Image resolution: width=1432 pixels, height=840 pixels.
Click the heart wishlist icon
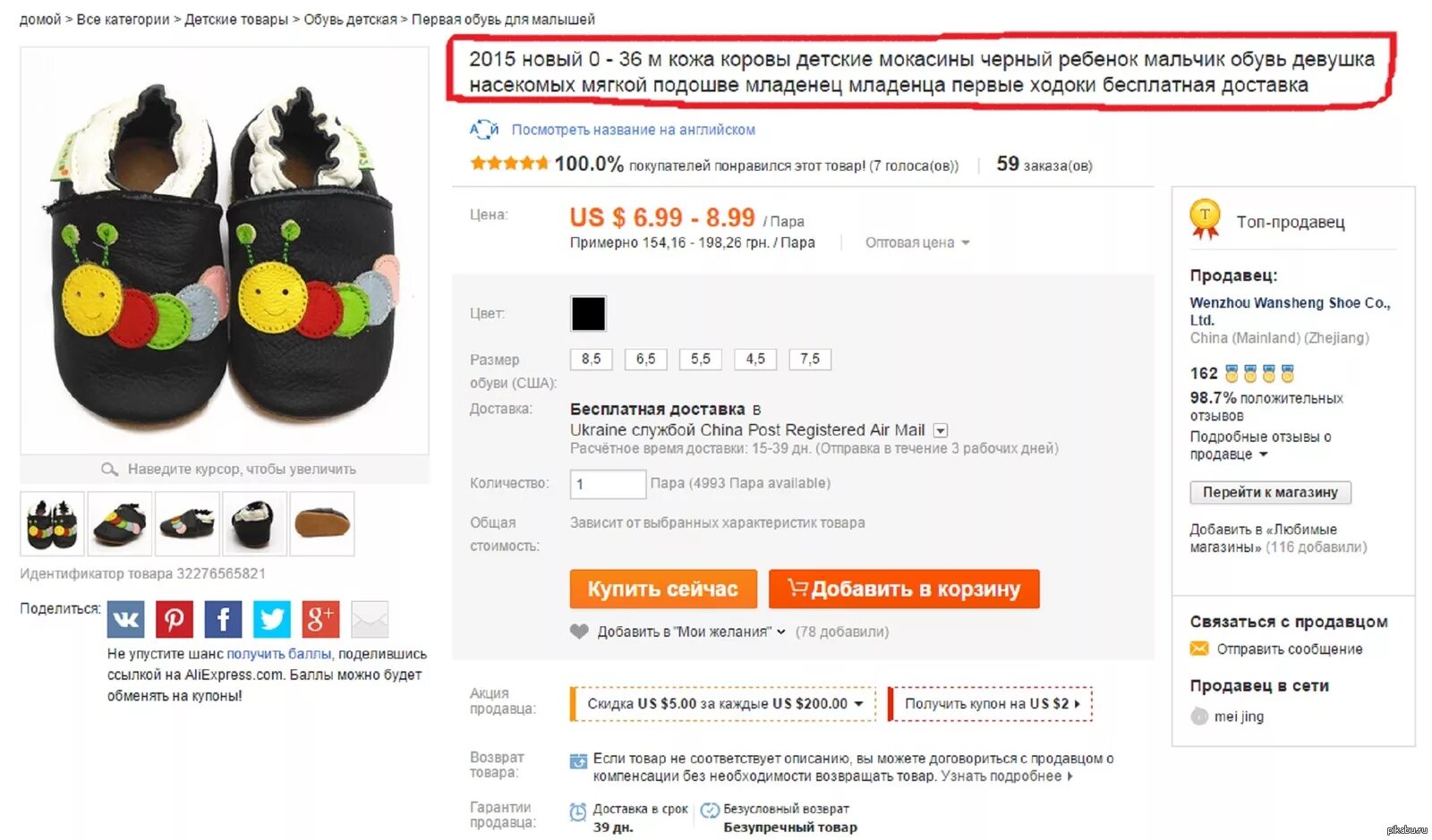click(579, 631)
